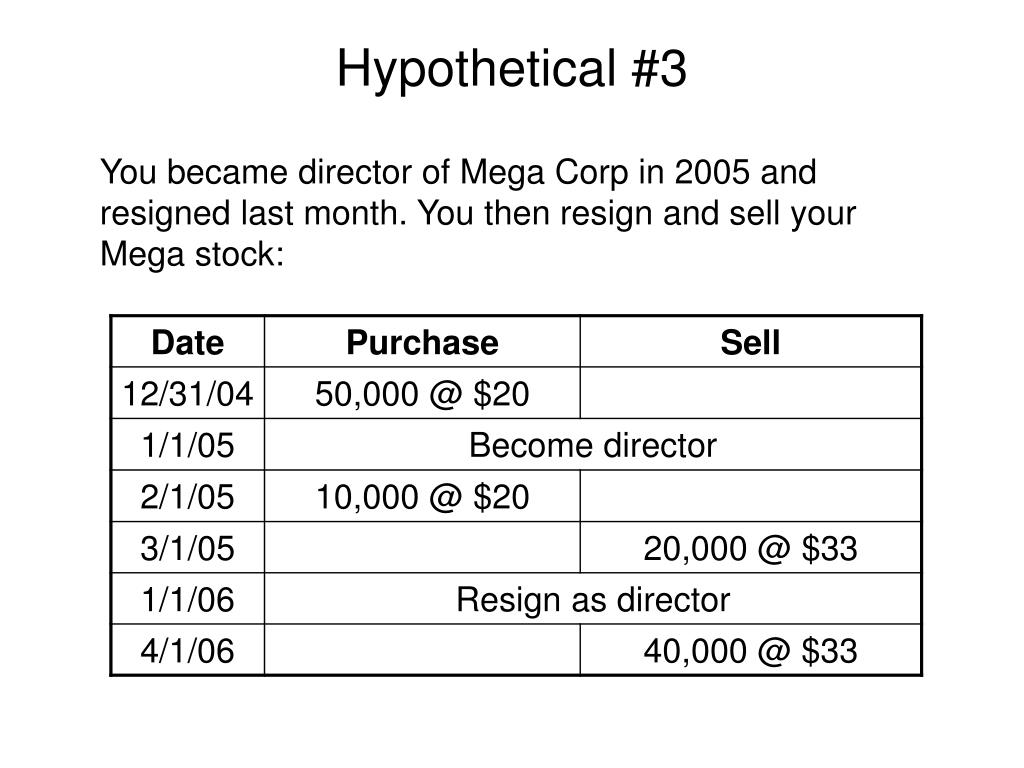
Task: Click the 'Mega stock:' text line
Action: [192, 254]
